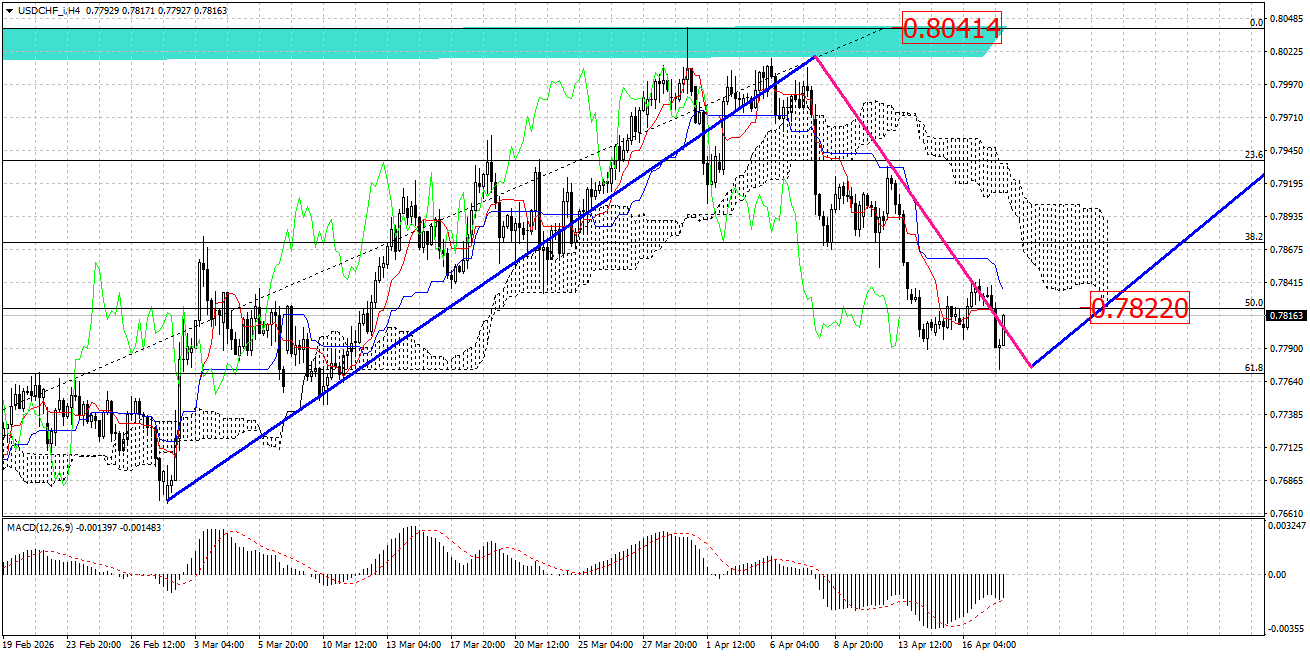
Task: Select the Fibonacci 0.0 level label
Action: tap(1256, 22)
